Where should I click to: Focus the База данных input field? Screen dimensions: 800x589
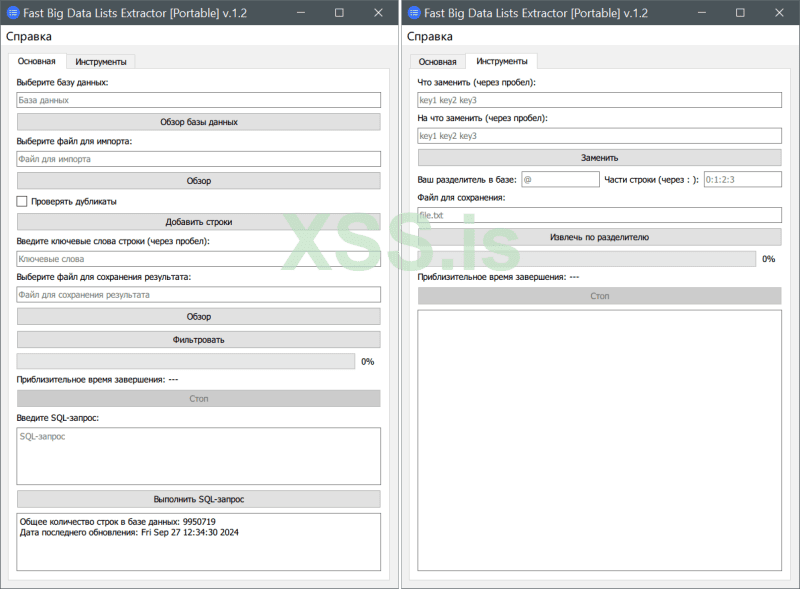point(199,100)
